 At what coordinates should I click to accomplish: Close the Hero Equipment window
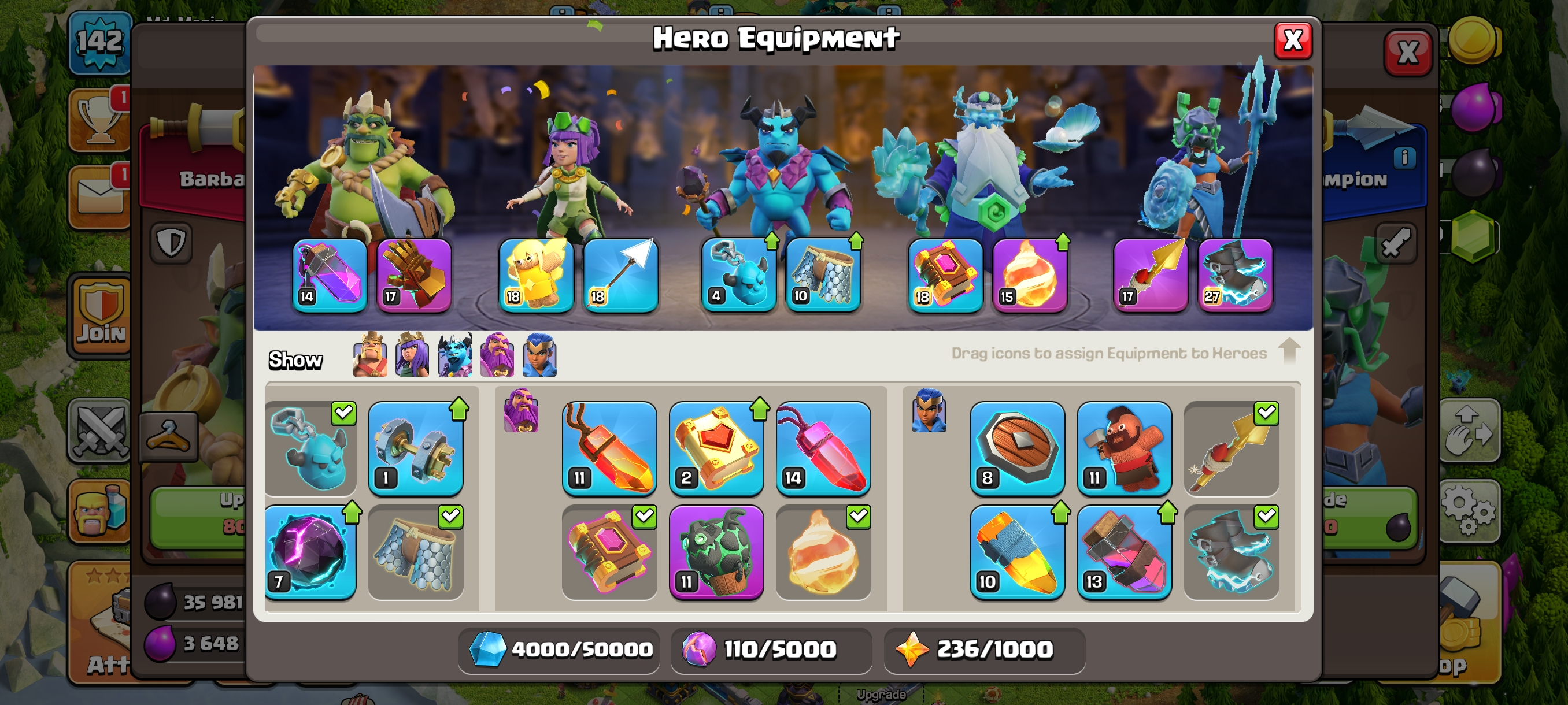pyautogui.click(x=1293, y=41)
